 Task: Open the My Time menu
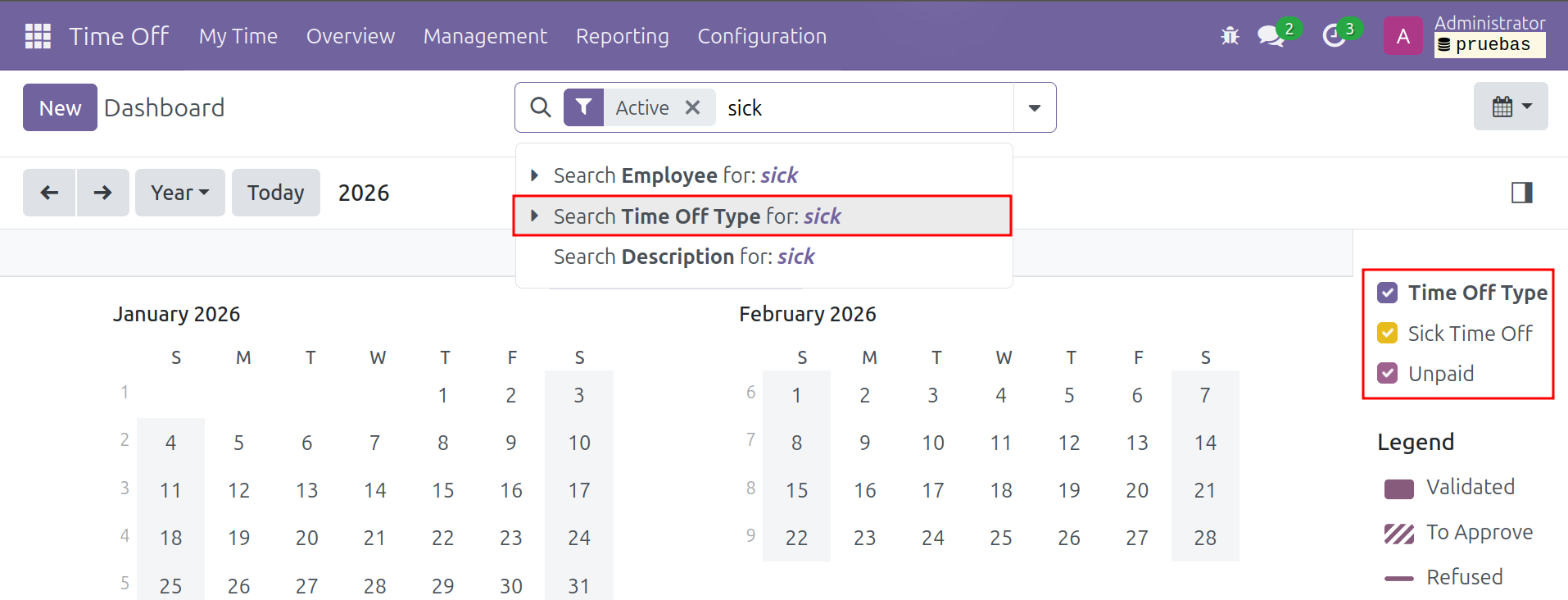238,36
